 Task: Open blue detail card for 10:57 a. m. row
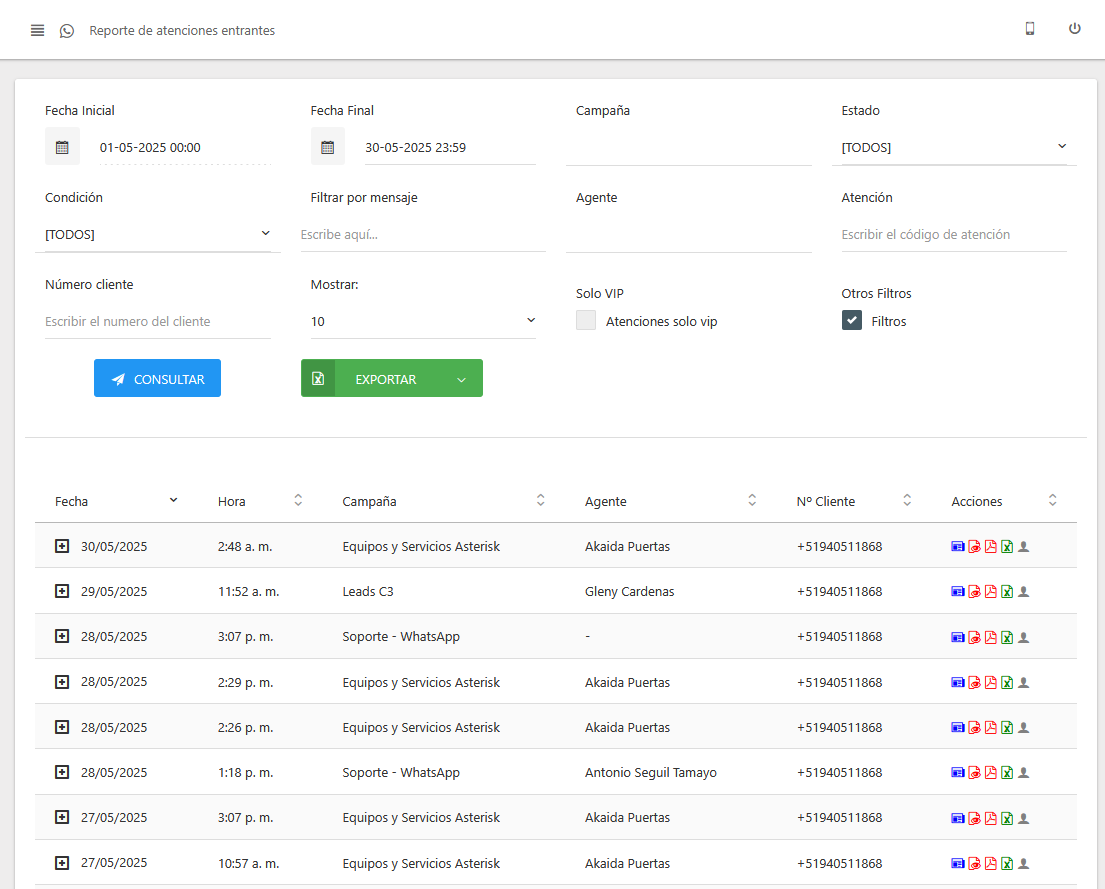pos(958,864)
